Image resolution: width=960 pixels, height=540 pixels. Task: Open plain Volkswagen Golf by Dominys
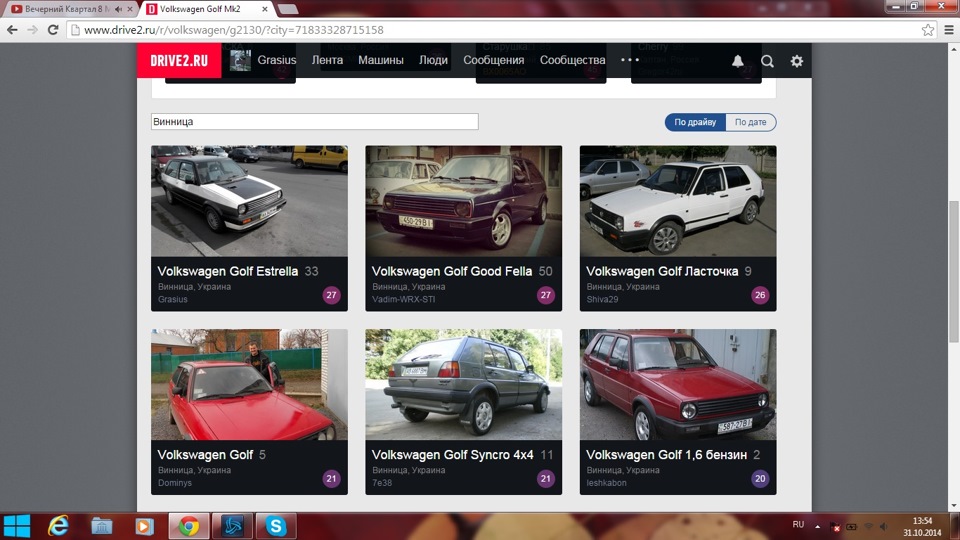(x=205, y=455)
